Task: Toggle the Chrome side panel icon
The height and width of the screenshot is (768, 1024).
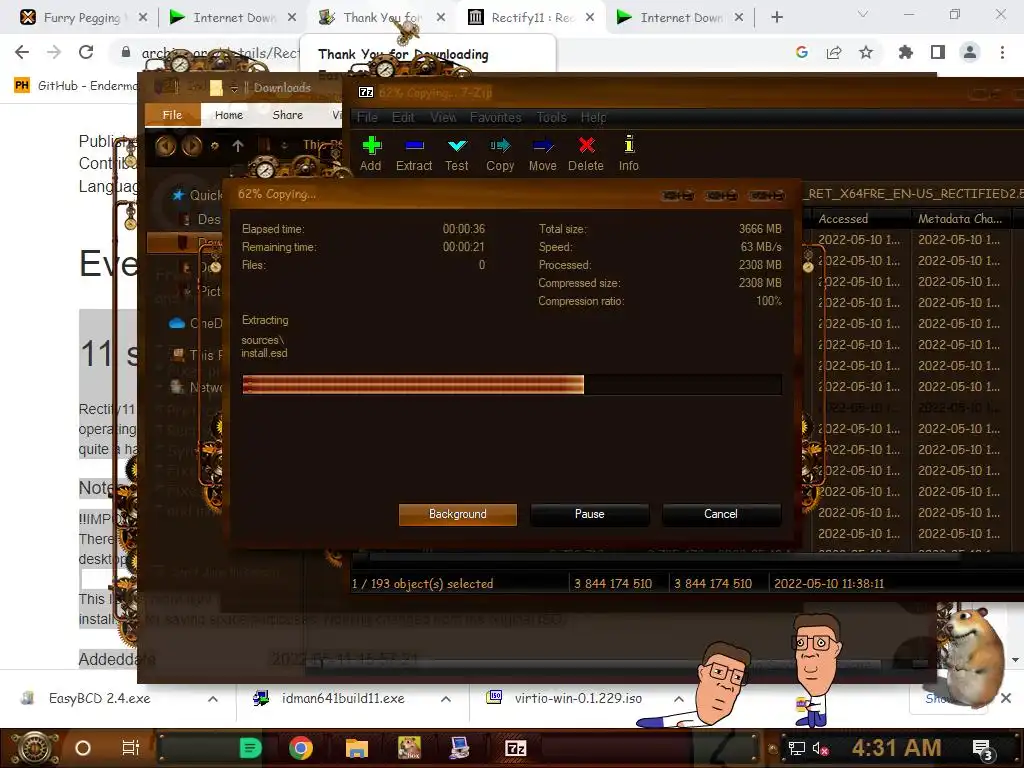Action: pyautogui.click(x=938, y=52)
